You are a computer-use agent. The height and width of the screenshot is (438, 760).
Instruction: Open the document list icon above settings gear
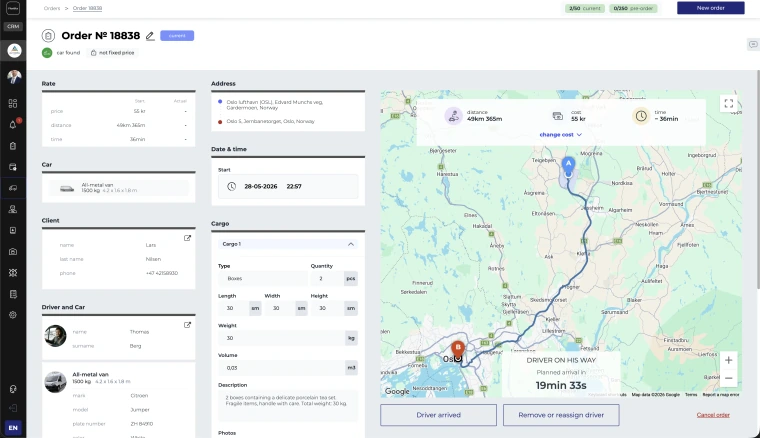pos(13,294)
